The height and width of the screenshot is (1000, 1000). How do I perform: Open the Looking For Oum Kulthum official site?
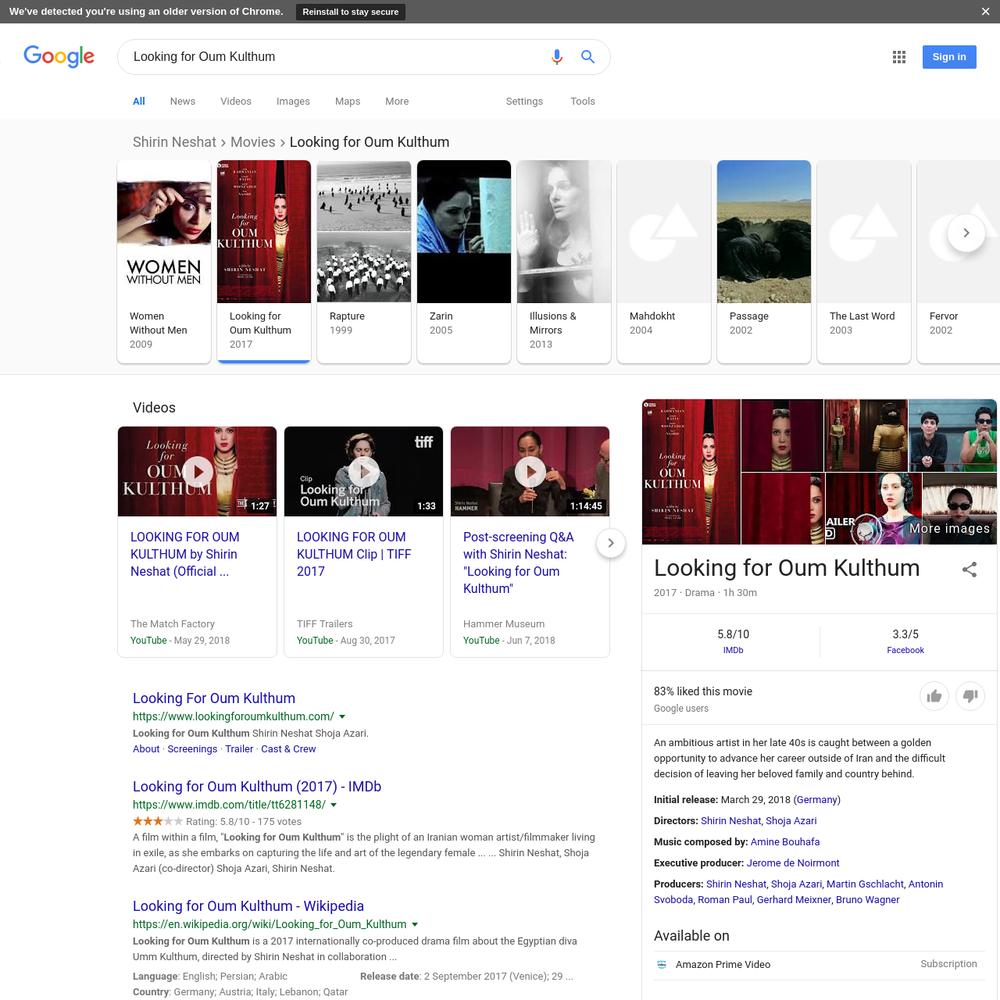(x=214, y=698)
